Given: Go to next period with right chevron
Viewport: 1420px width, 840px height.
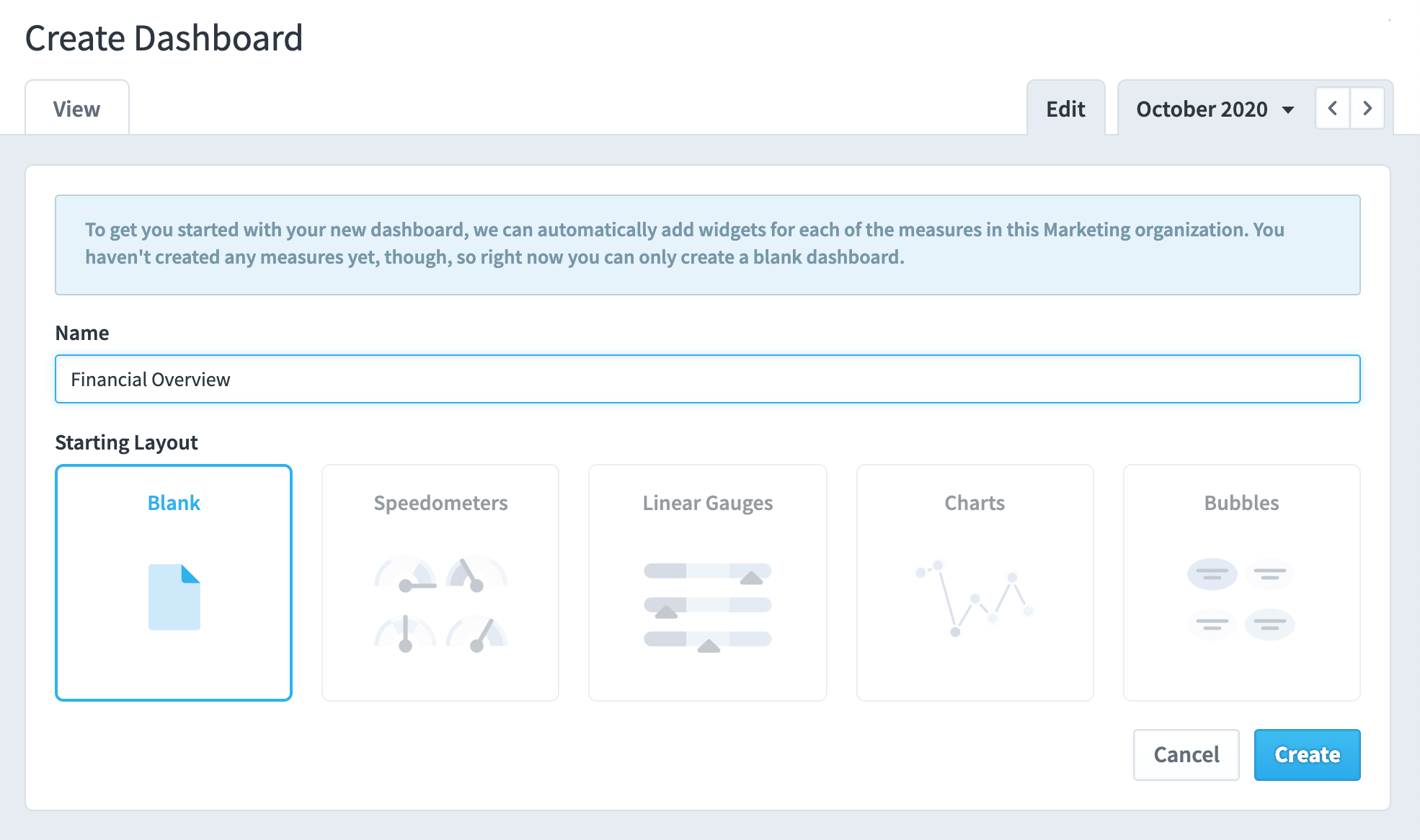Looking at the screenshot, I should pyautogui.click(x=1367, y=109).
